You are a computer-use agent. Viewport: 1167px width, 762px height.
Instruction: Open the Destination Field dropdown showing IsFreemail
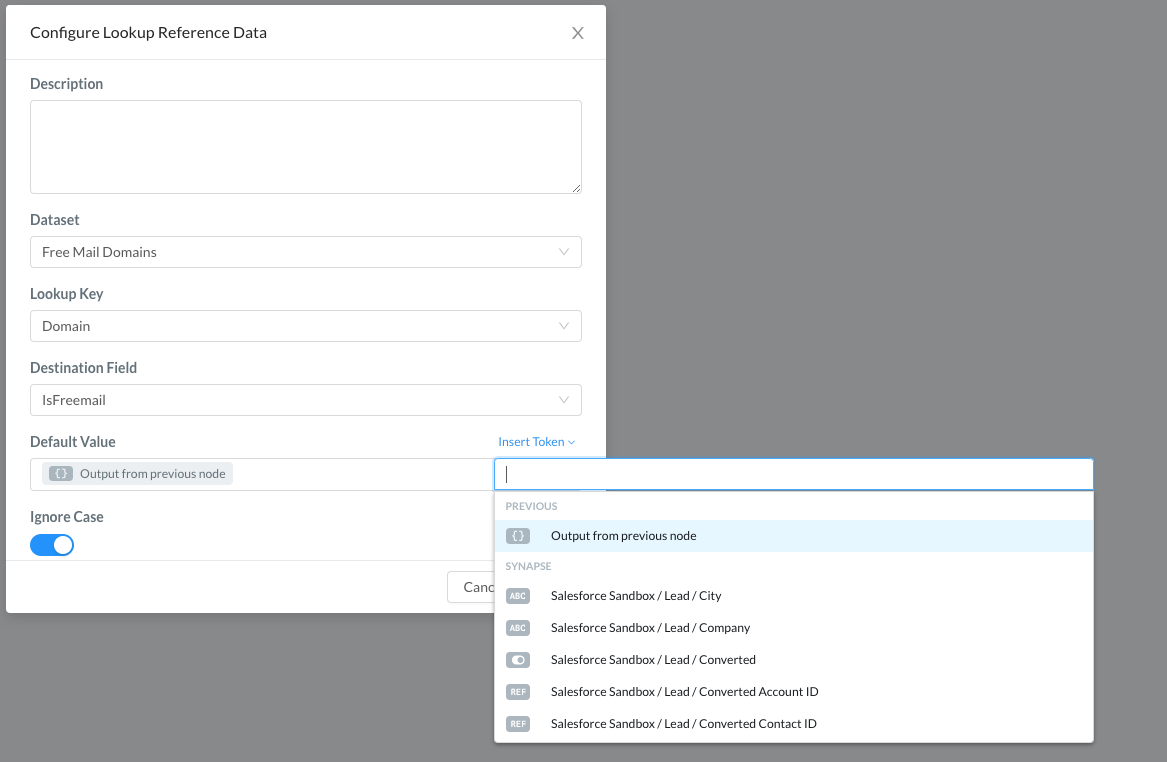306,400
